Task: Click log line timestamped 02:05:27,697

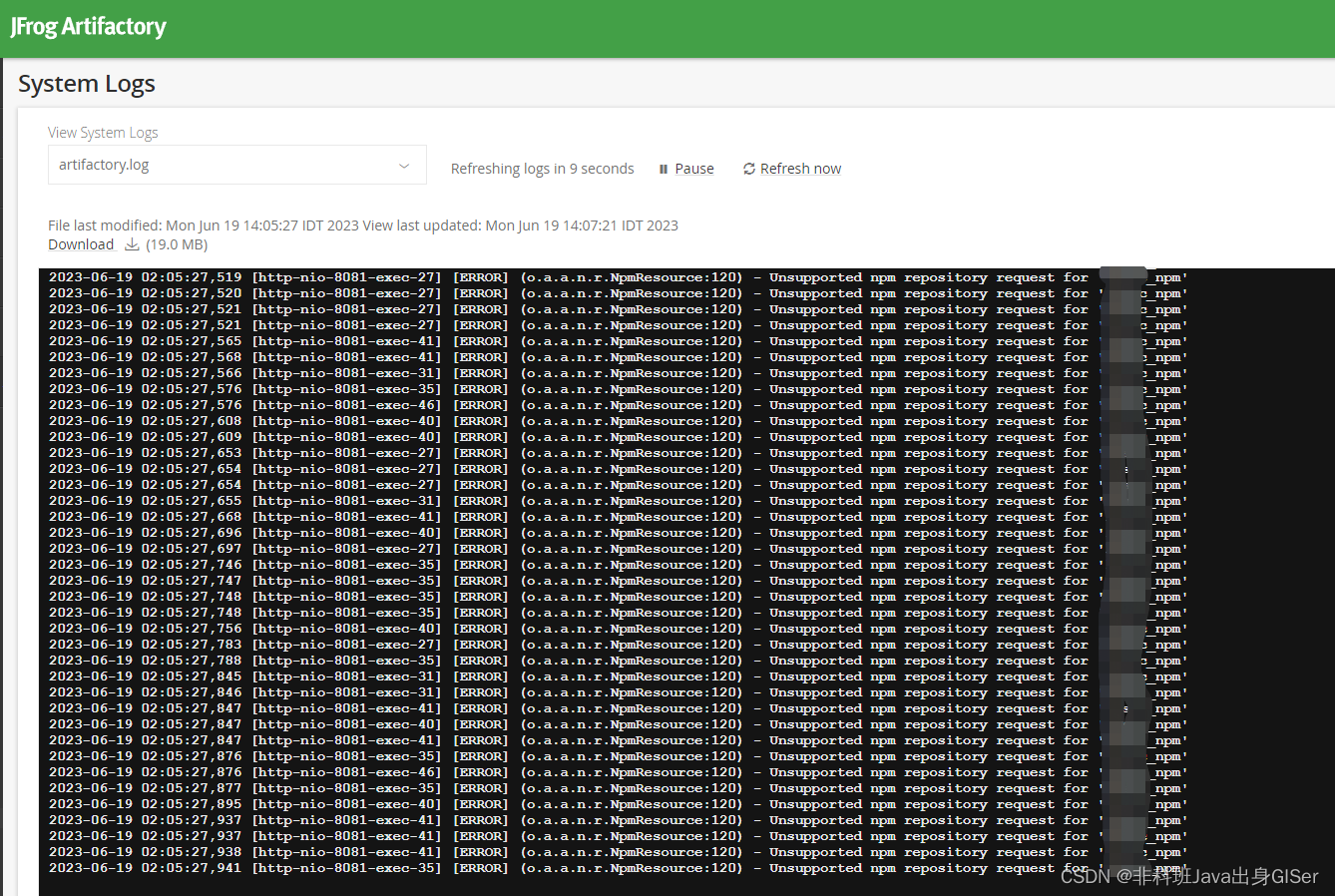Action: pos(619,549)
